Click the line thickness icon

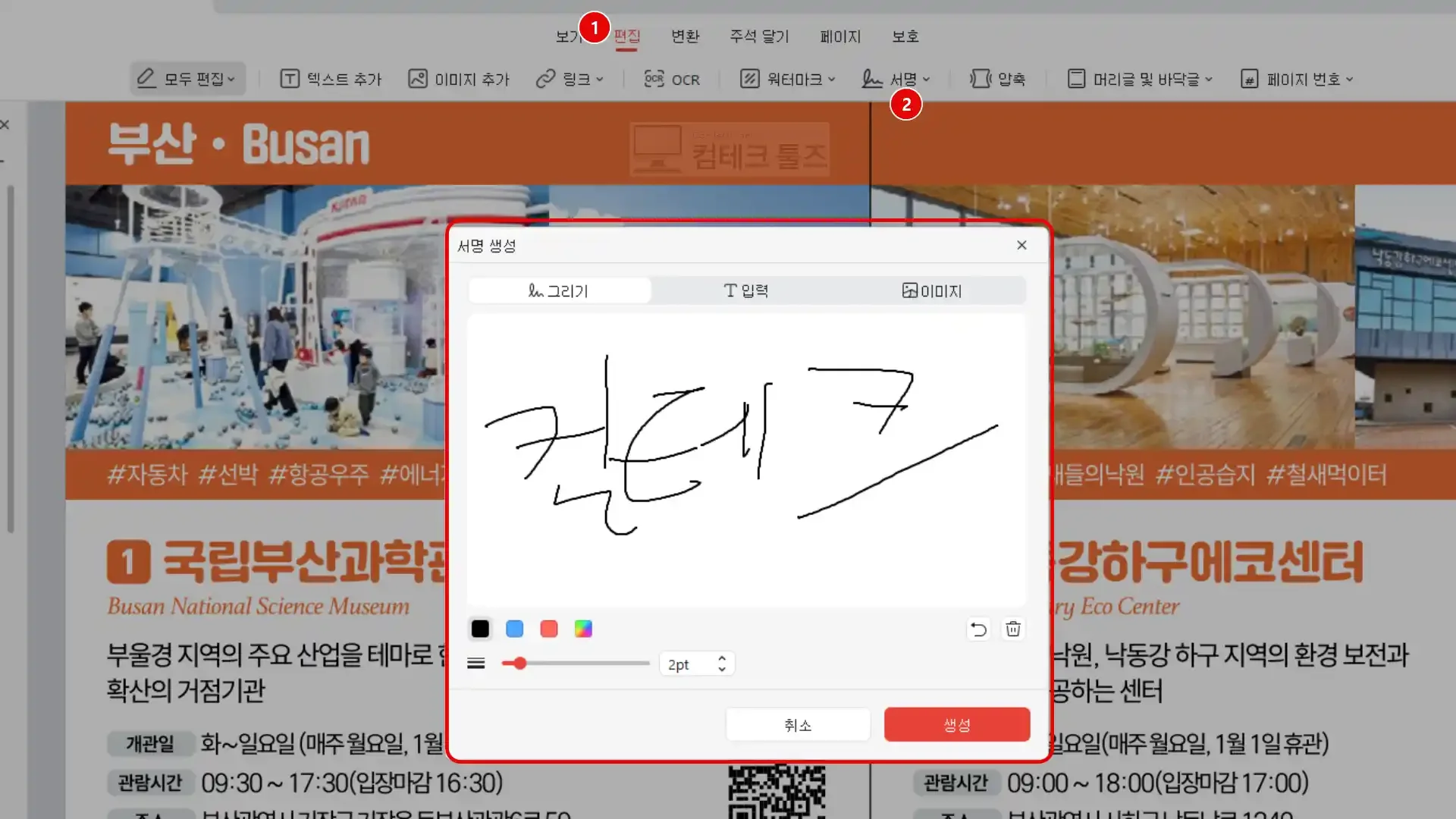click(476, 664)
